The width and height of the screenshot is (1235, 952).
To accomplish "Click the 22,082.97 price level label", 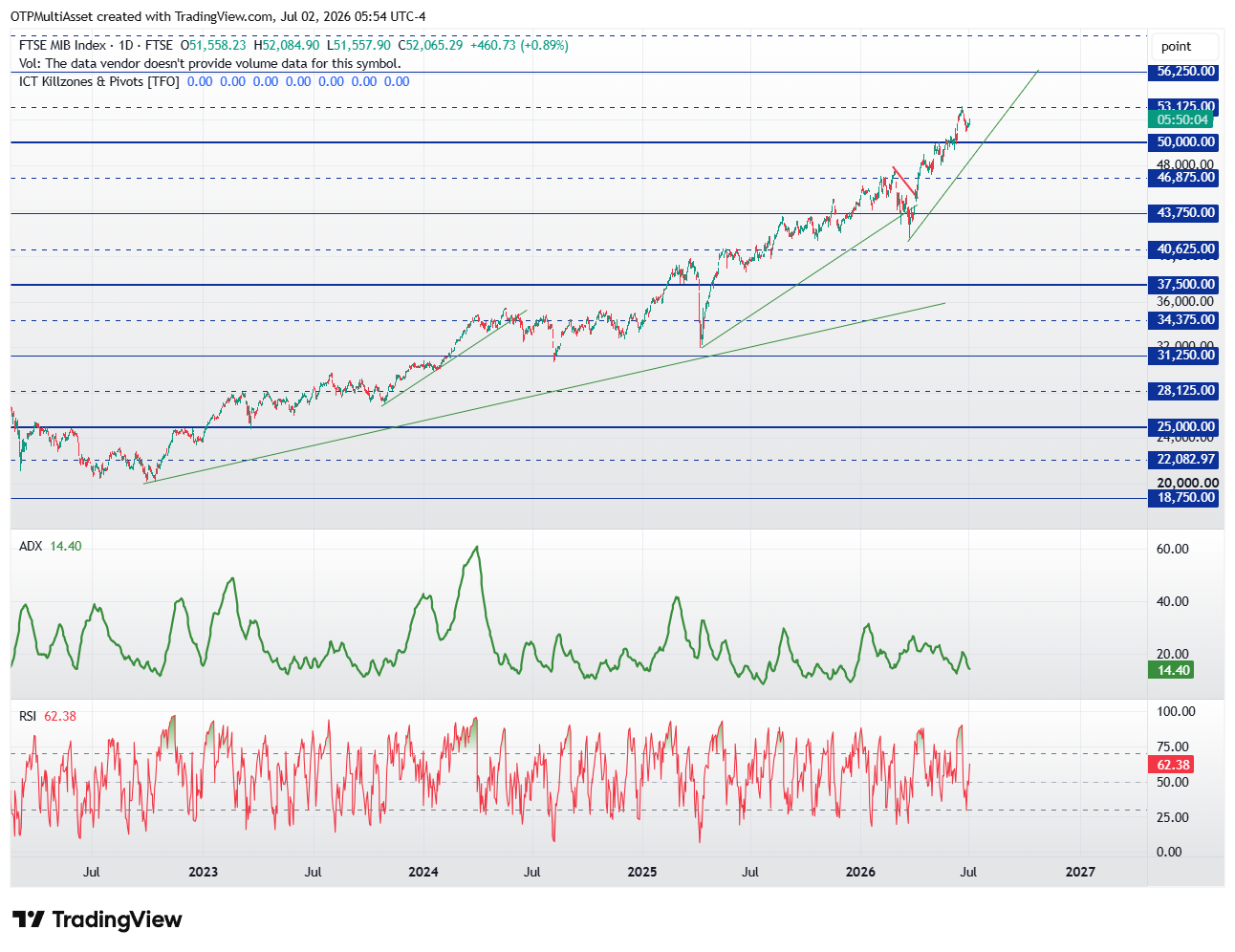I will click(x=1185, y=460).
